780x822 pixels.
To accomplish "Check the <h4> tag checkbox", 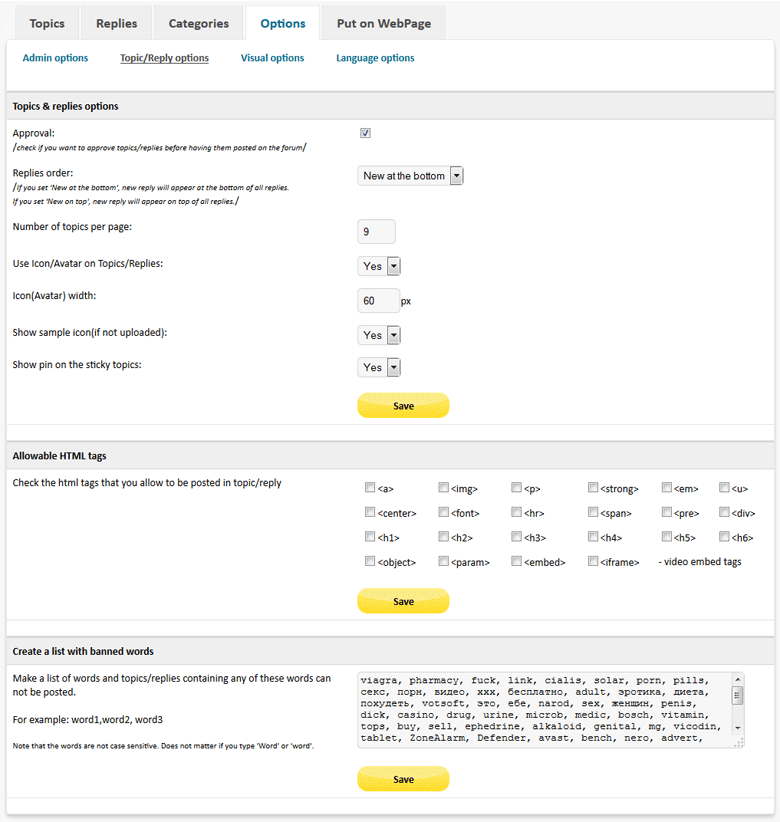I will pos(593,536).
